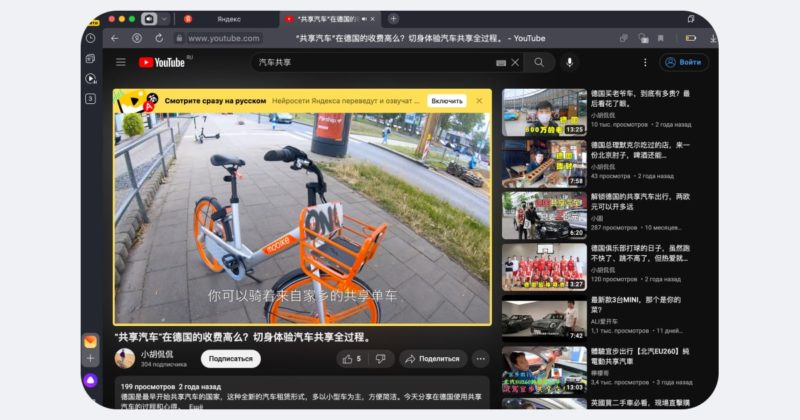This screenshot has height=420, width=800.
Task: Go back with the browser back arrow
Action: 114,38
